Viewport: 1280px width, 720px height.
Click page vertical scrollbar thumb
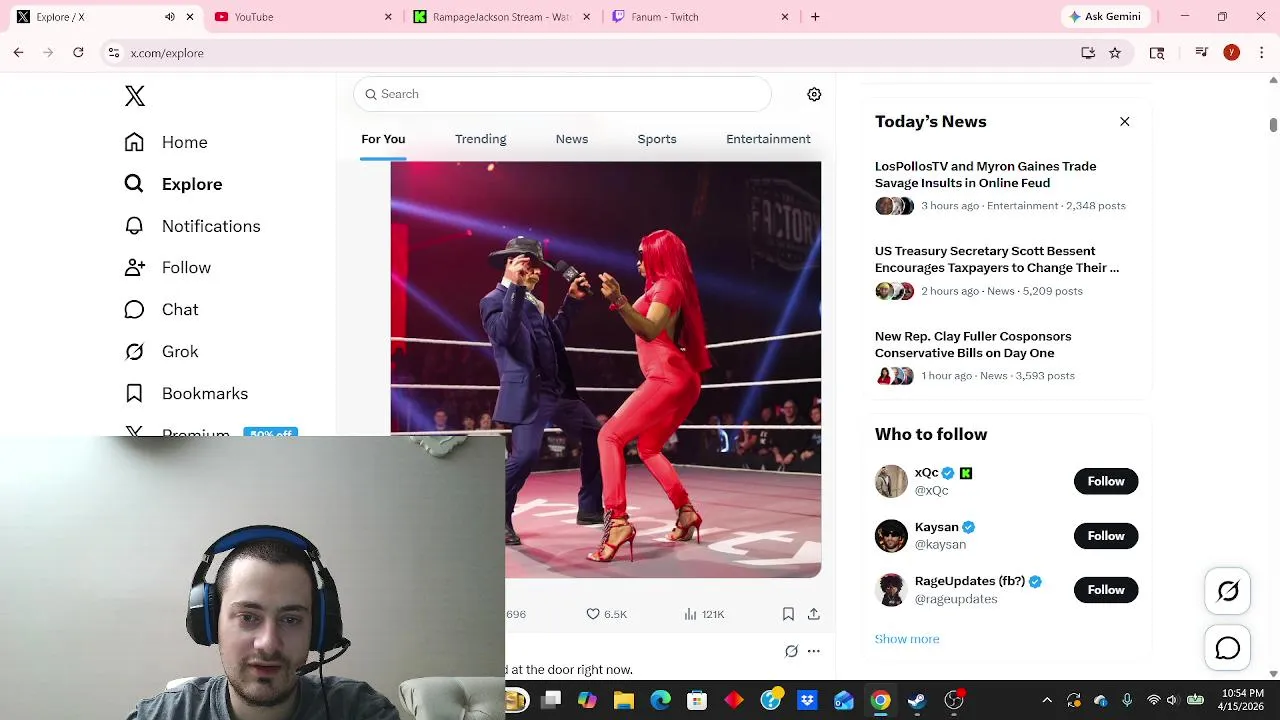coord(1273,124)
